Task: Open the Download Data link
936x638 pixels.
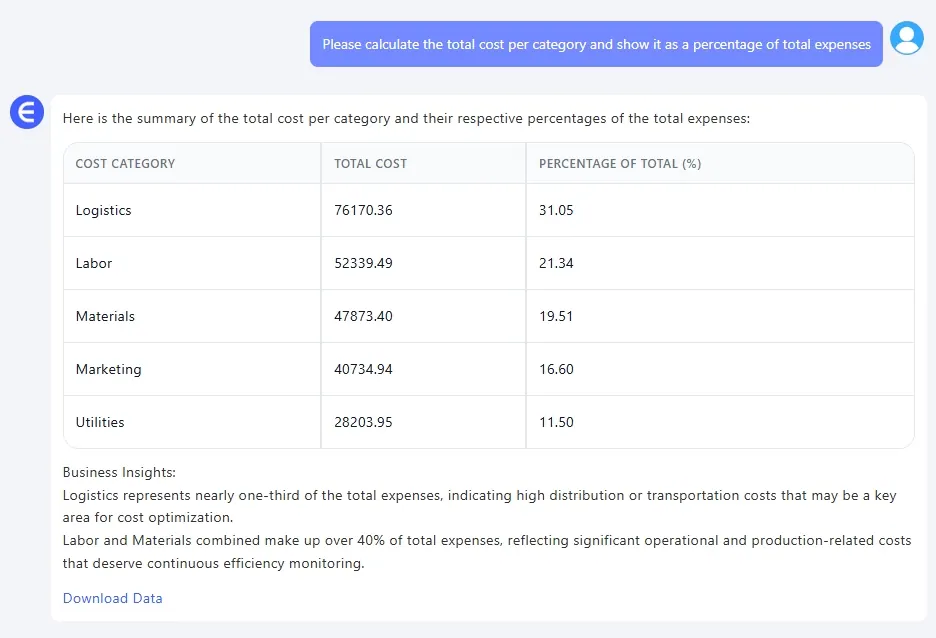Action: 112,598
